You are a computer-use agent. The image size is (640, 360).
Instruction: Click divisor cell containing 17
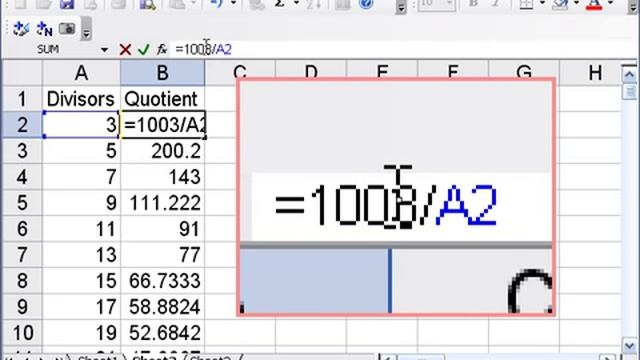coord(81,307)
